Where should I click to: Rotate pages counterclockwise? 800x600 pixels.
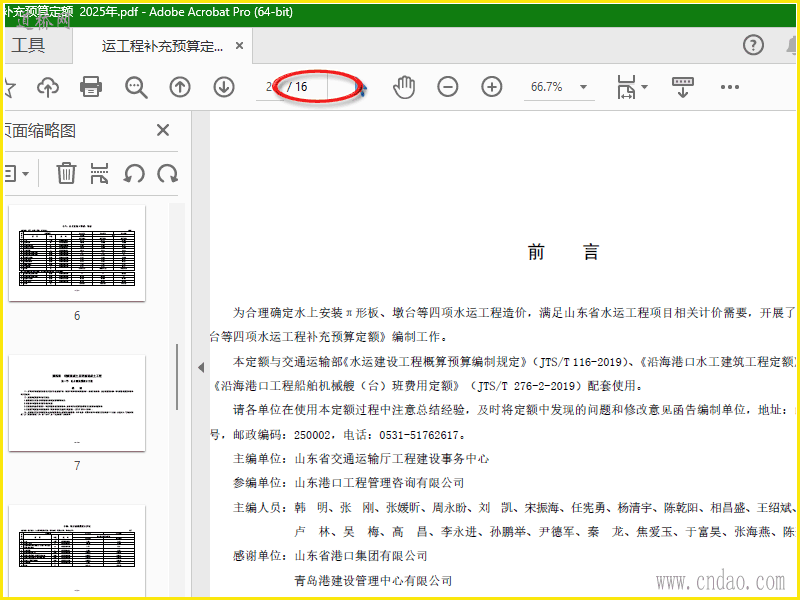134,174
